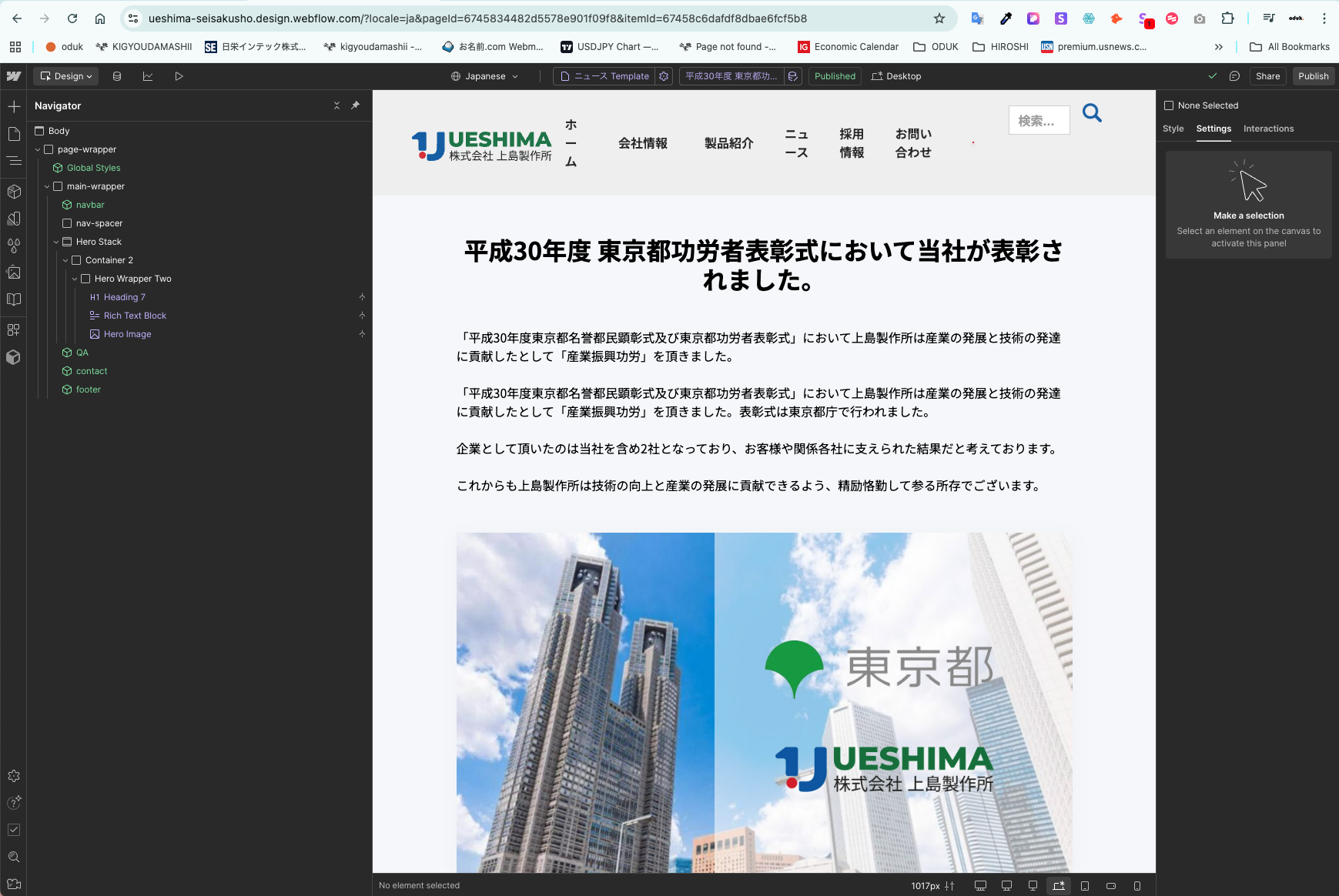
Task: Collapse the main-wrapper tree node
Action: [47, 186]
